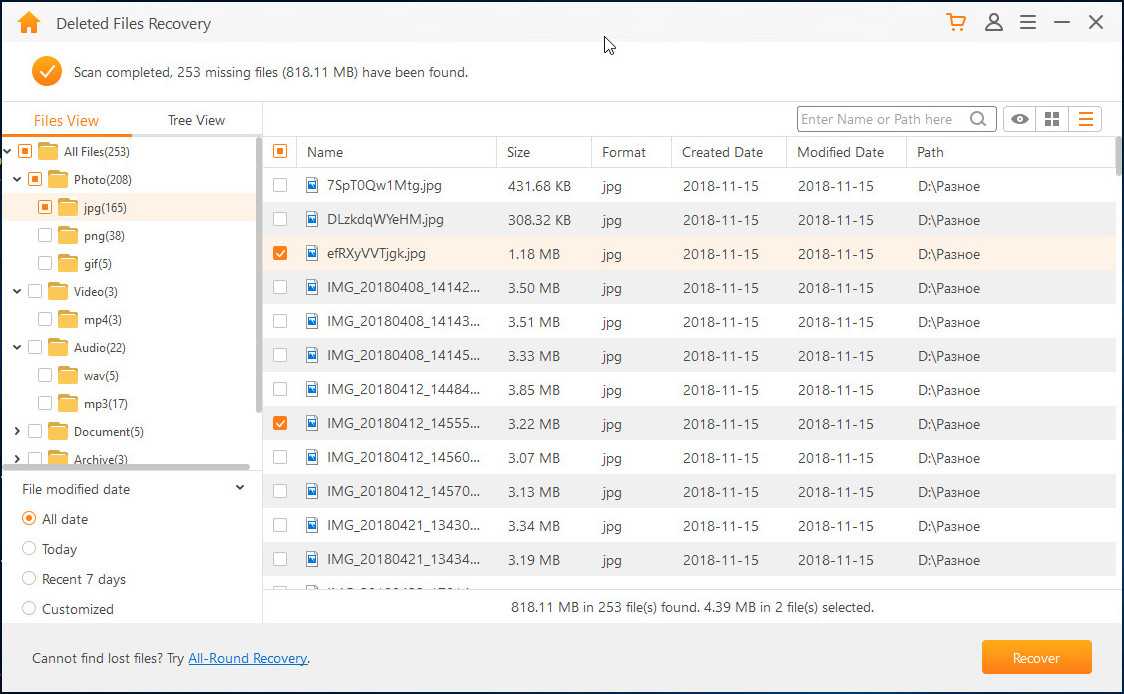Open the shopping cart purchase icon

click(x=956, y=22)
